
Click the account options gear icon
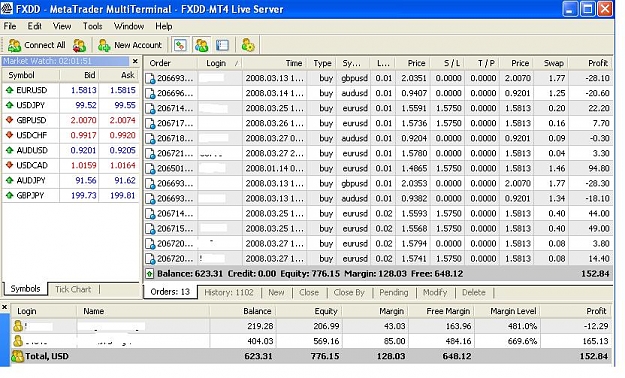(x=248, y=45)
